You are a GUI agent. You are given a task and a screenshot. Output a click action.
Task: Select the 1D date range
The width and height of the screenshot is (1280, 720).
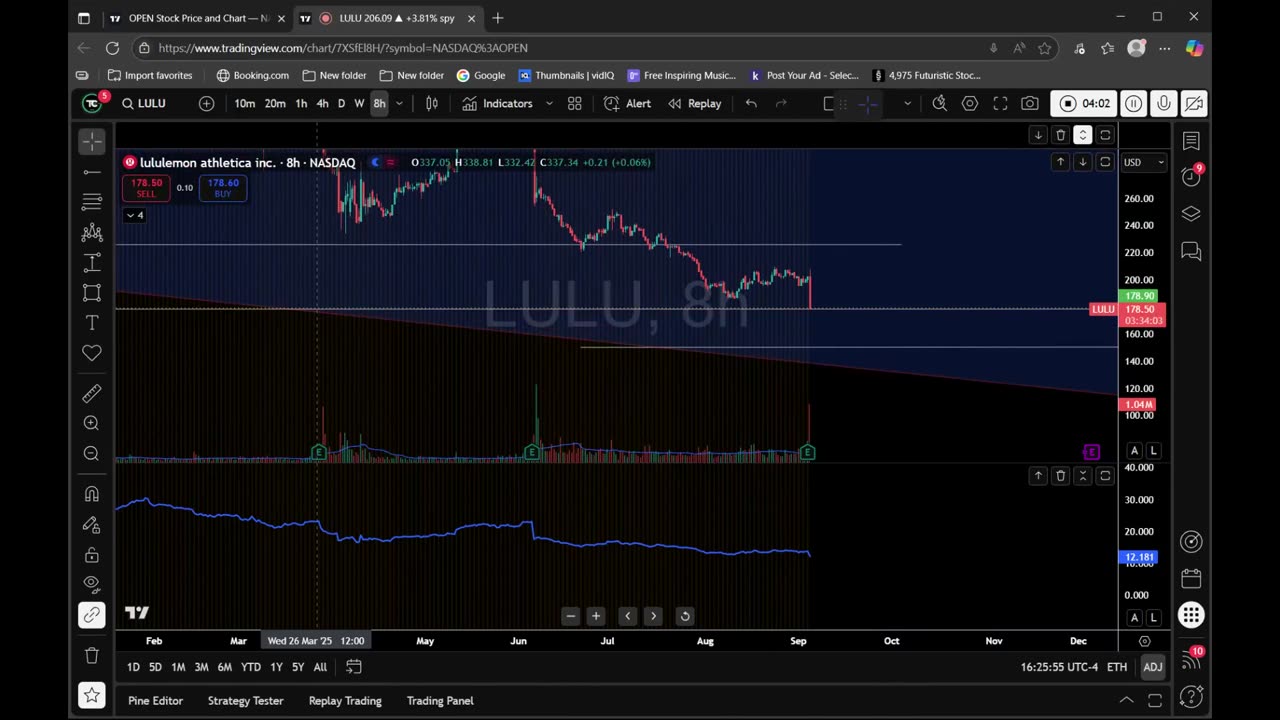(133, 667)
